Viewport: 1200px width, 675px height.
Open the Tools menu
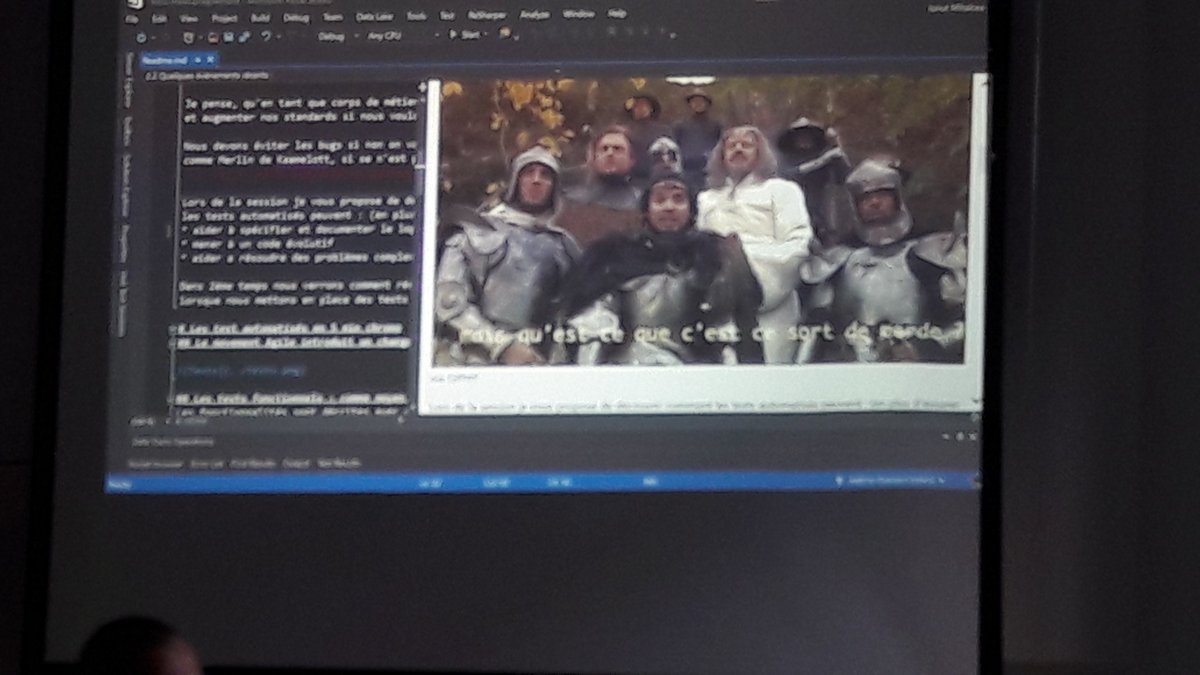click(417, 16)
